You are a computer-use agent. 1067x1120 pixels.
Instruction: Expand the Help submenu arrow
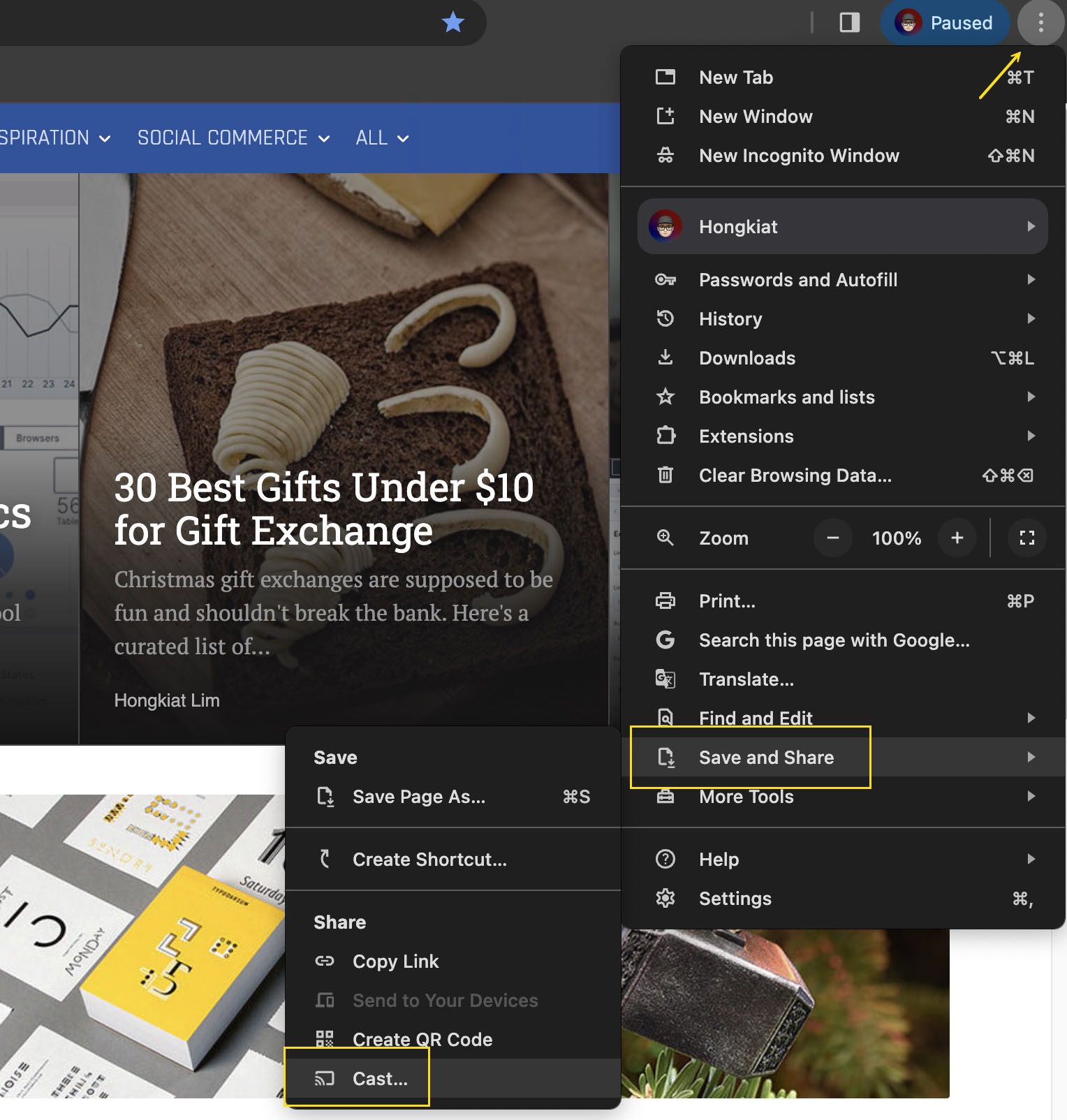point(1031,859)
